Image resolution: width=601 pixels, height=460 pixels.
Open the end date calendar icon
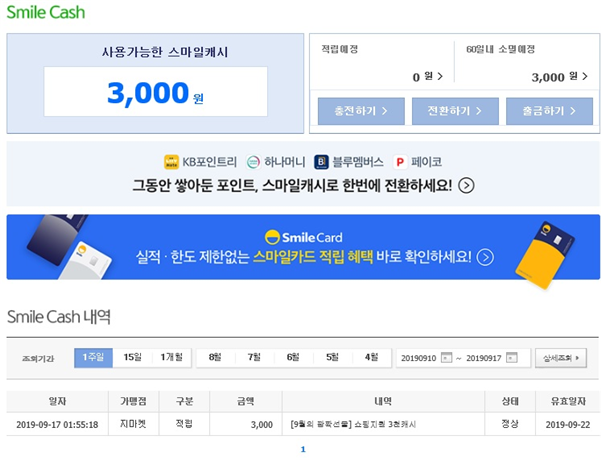tap(512, 358)
